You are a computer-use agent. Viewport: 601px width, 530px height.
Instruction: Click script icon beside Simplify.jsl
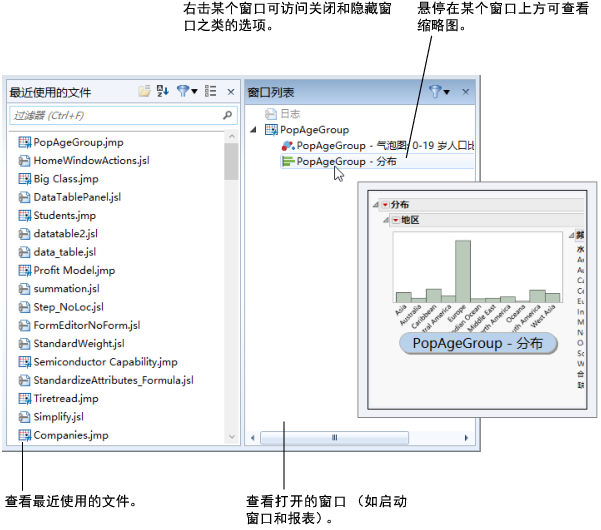[25, 417]
